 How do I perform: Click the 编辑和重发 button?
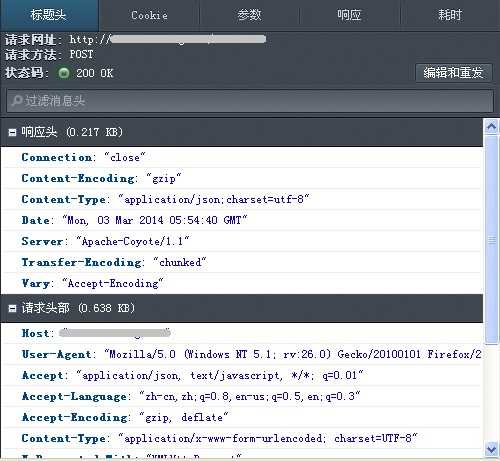click(x=454, y=72)
